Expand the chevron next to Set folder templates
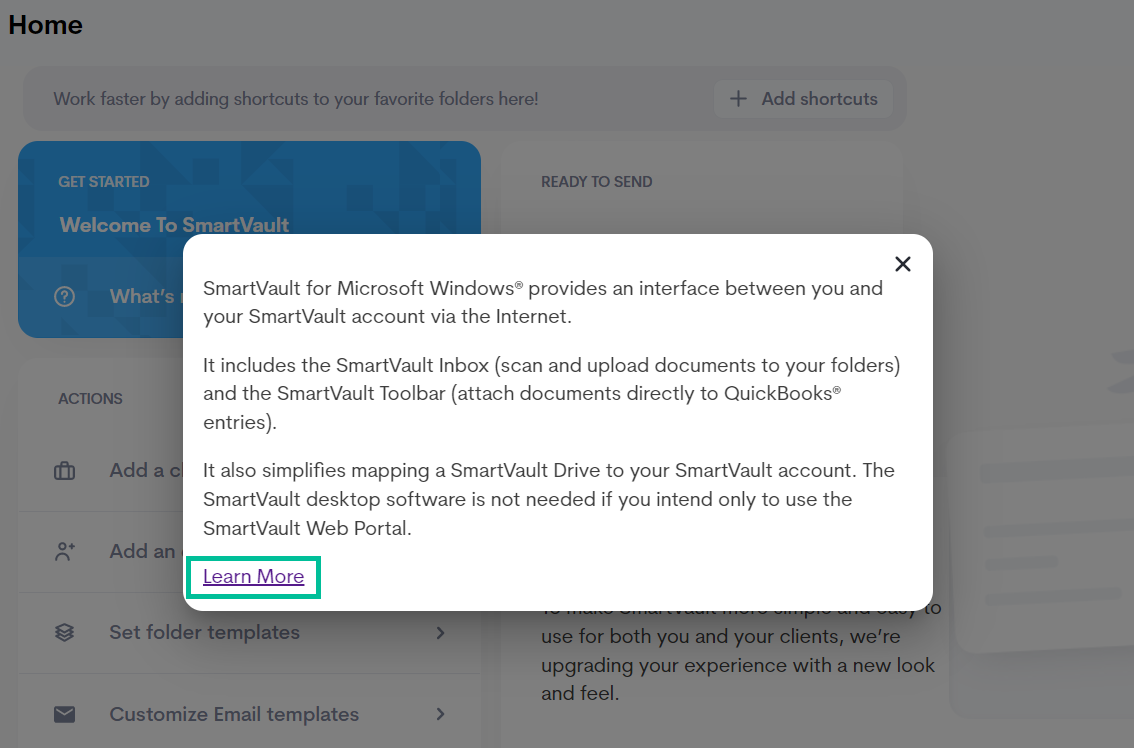Screen dimensions: 1134x748 [441, 633]
